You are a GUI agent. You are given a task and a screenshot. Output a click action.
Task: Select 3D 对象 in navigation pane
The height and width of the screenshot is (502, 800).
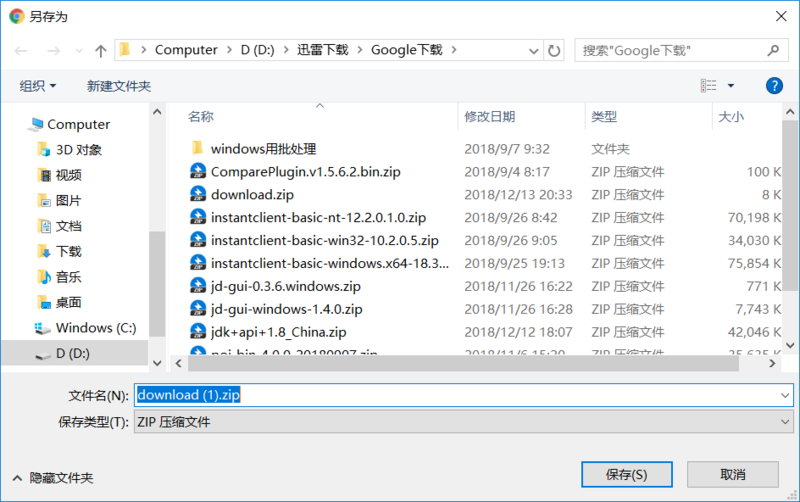pyautogui.click(x=79, y=149)
